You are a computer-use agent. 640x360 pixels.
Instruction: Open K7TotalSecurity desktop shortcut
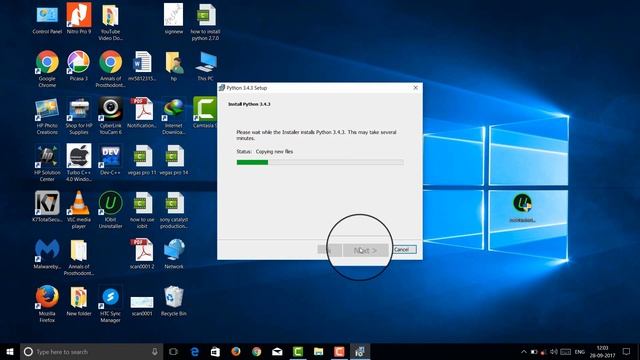pos(47,207)
